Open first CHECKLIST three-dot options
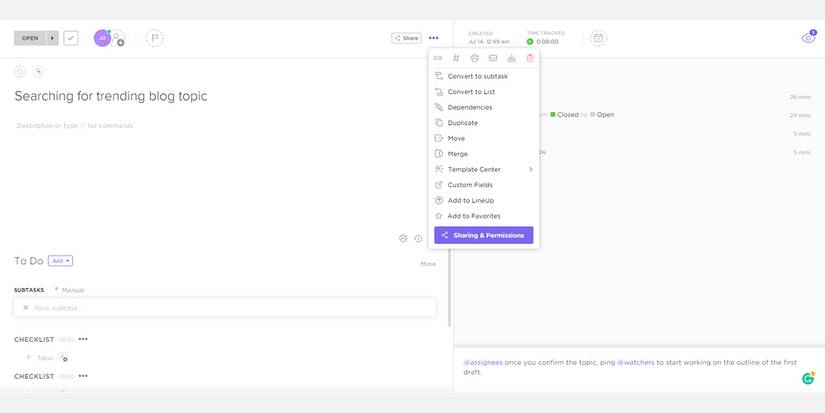825x413 pixels. (x=83, y=339)
